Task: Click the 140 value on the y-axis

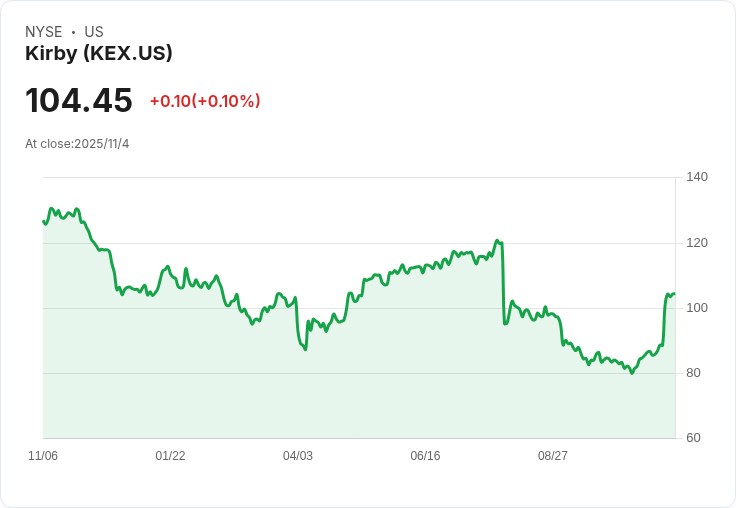Action: (x=697, y=177)
